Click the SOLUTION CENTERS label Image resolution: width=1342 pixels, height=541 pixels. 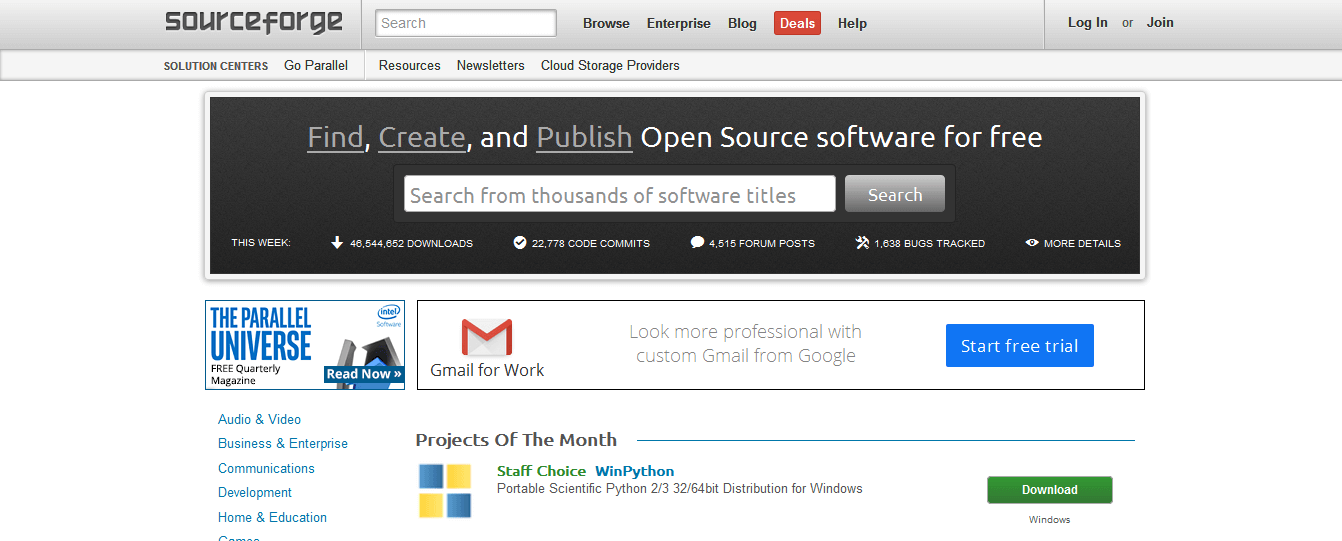tap(216, 66)
